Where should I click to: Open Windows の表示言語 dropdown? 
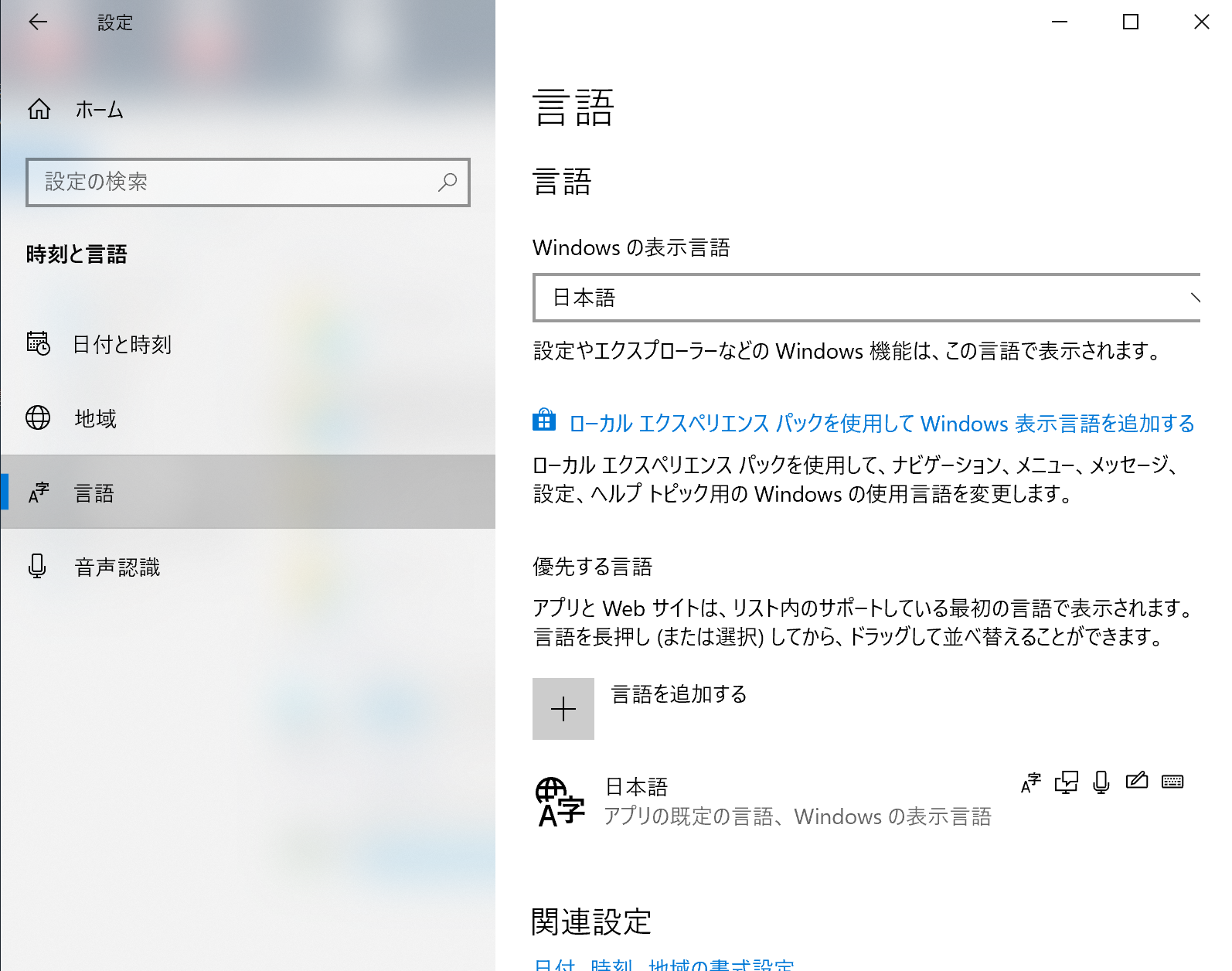(866, 298)
